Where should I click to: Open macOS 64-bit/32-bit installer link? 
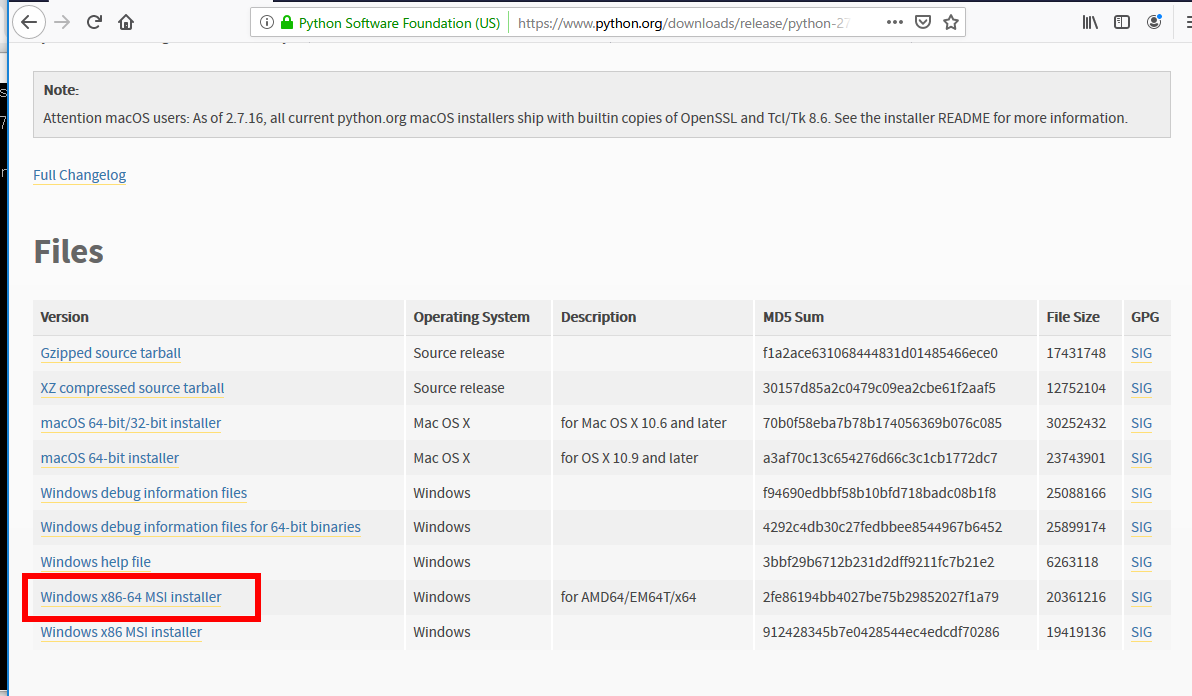pos(131,422)
